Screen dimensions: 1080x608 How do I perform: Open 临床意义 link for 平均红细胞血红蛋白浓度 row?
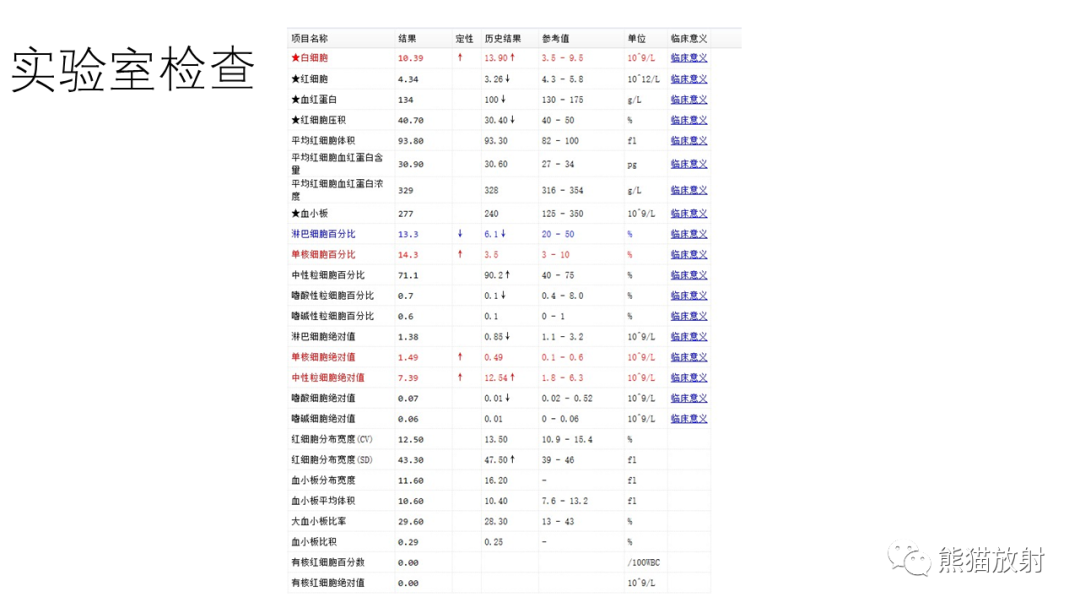click(689, 190)
